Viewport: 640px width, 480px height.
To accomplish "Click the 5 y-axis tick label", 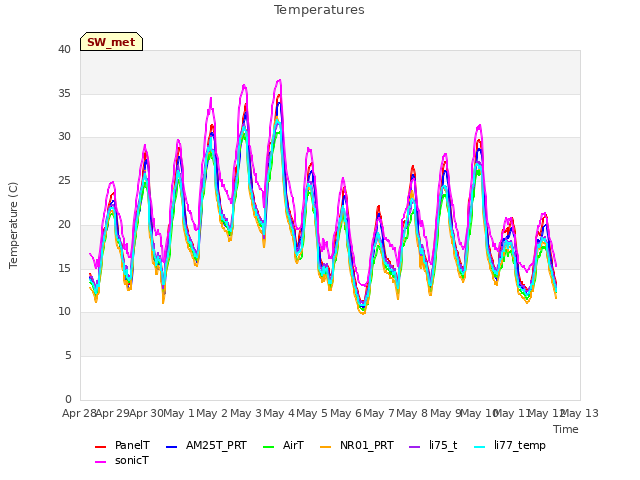I will click(x=68, y=356).
